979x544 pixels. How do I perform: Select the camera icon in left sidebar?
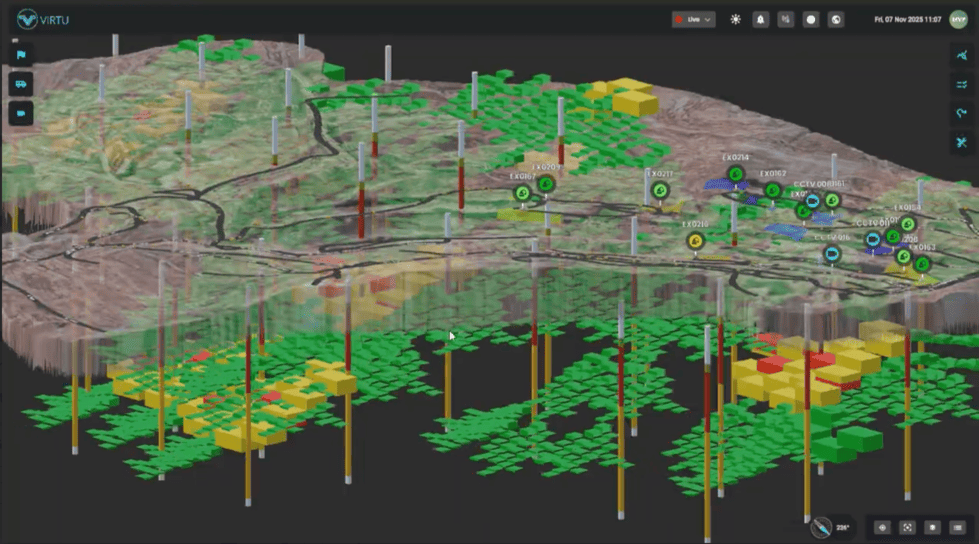pyautogui.click(x=21, y=114)
